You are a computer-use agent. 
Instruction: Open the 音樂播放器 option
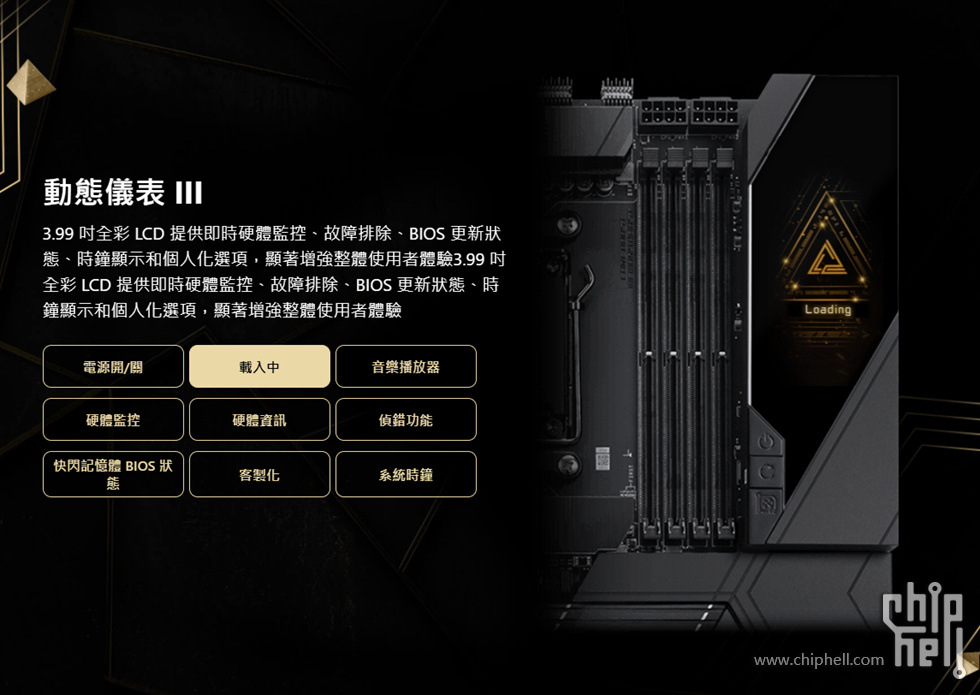[x=406, y=366]
